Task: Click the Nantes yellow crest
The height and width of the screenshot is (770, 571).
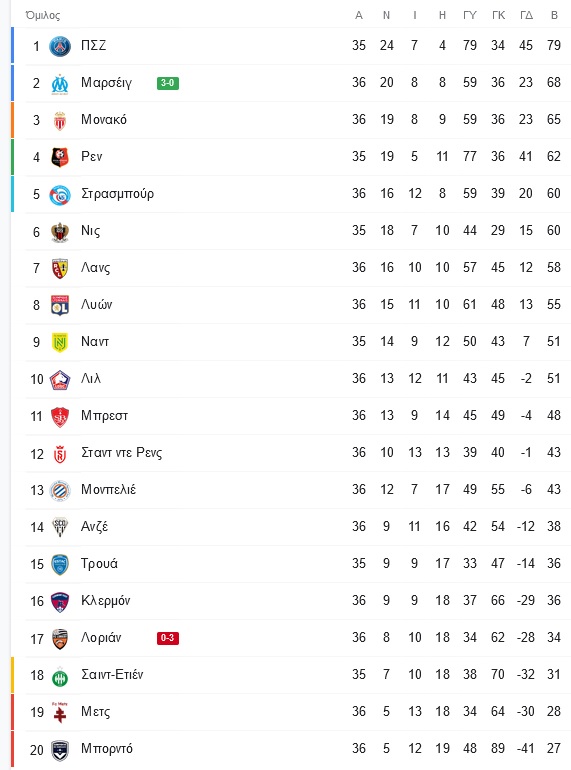Action: coord(60,342)
